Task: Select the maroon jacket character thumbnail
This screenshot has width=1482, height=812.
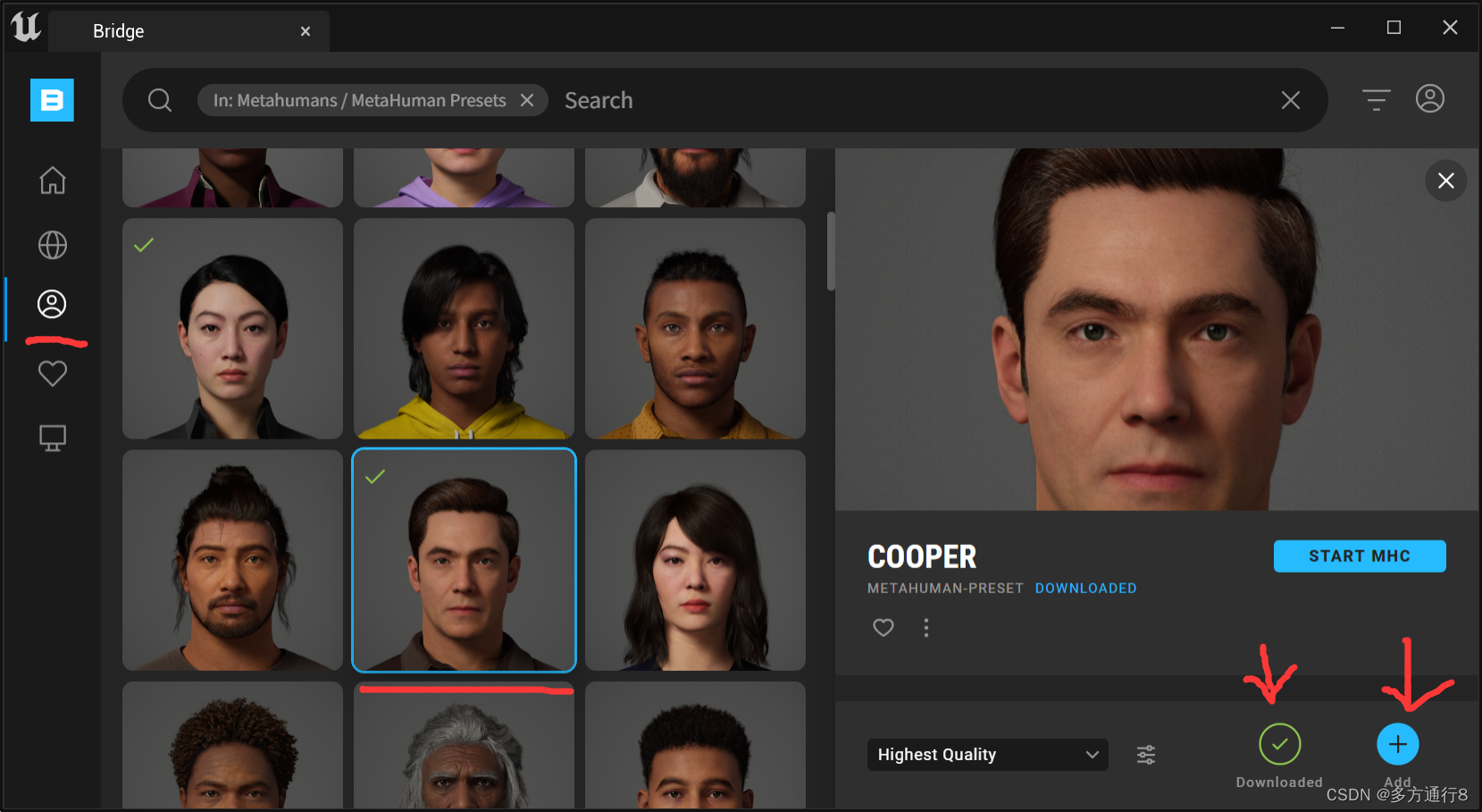Action: pos(232,178)
